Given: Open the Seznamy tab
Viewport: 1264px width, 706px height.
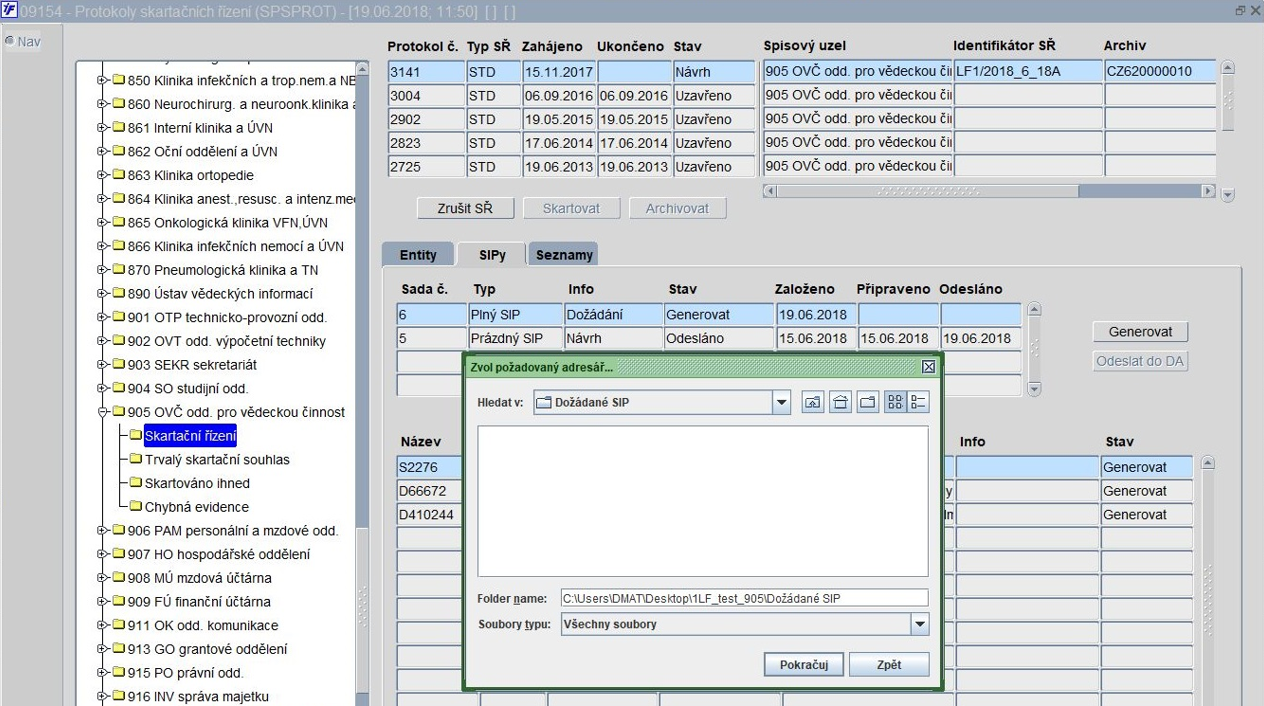Looking at the screenshot, I should (x=564, y=255).
